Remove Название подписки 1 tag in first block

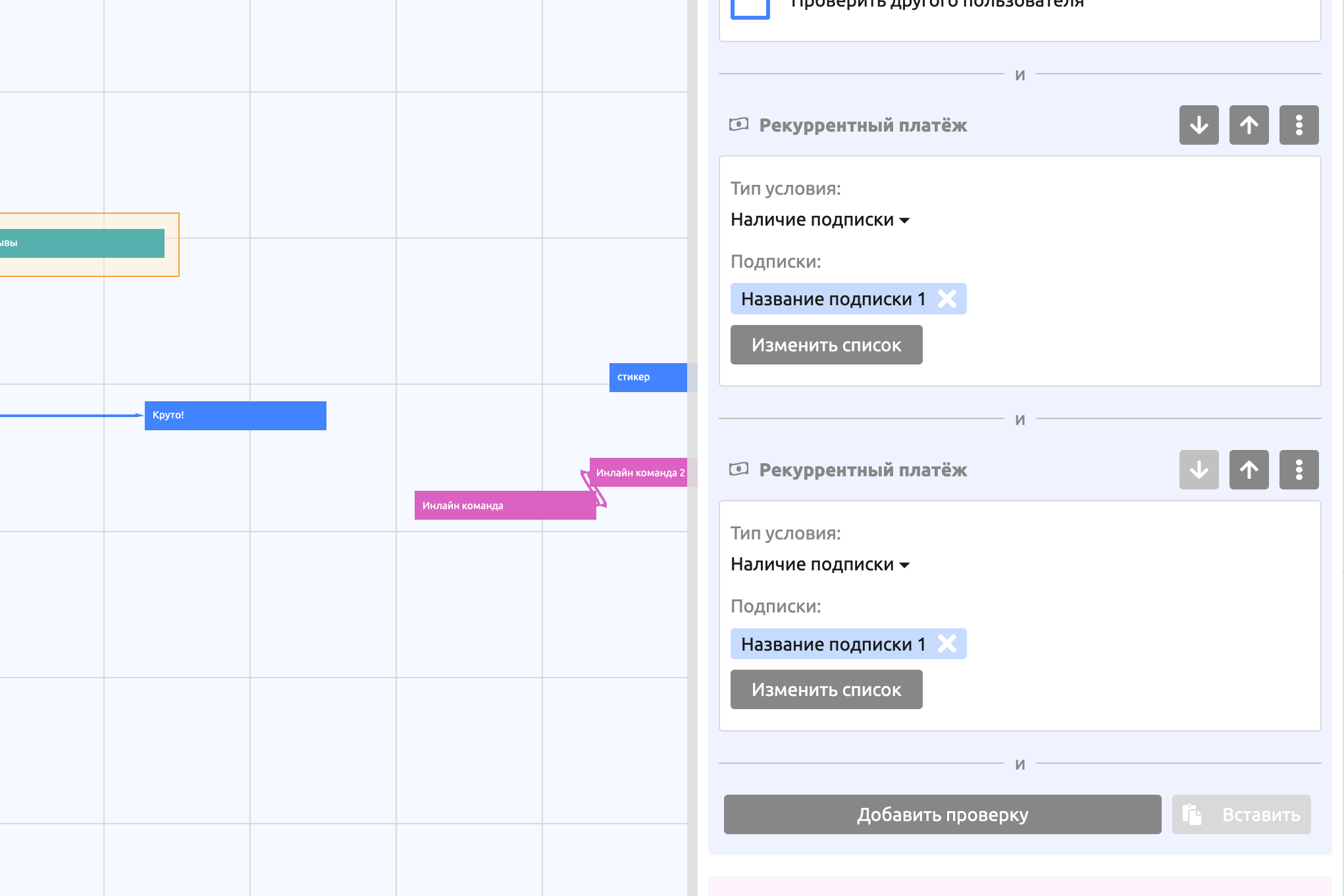pyautogui.click(x=947, y=299)
